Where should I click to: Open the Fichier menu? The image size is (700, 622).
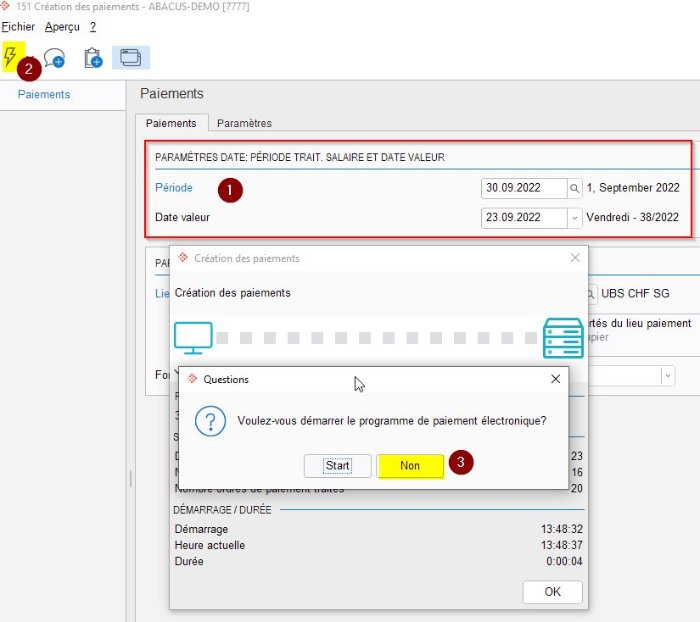point(18,27)
